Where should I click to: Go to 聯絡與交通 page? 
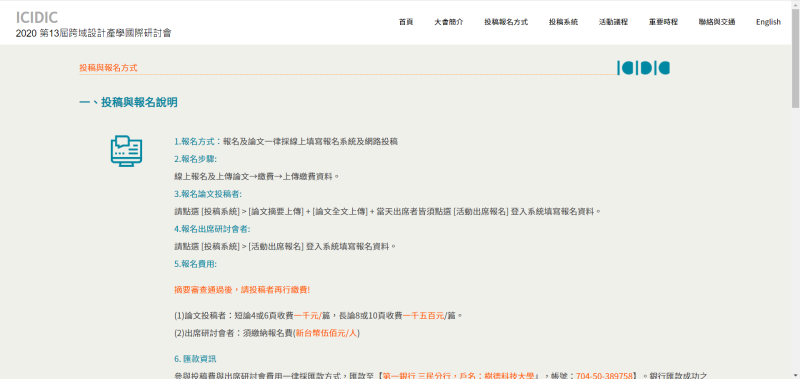pos(717,22)
